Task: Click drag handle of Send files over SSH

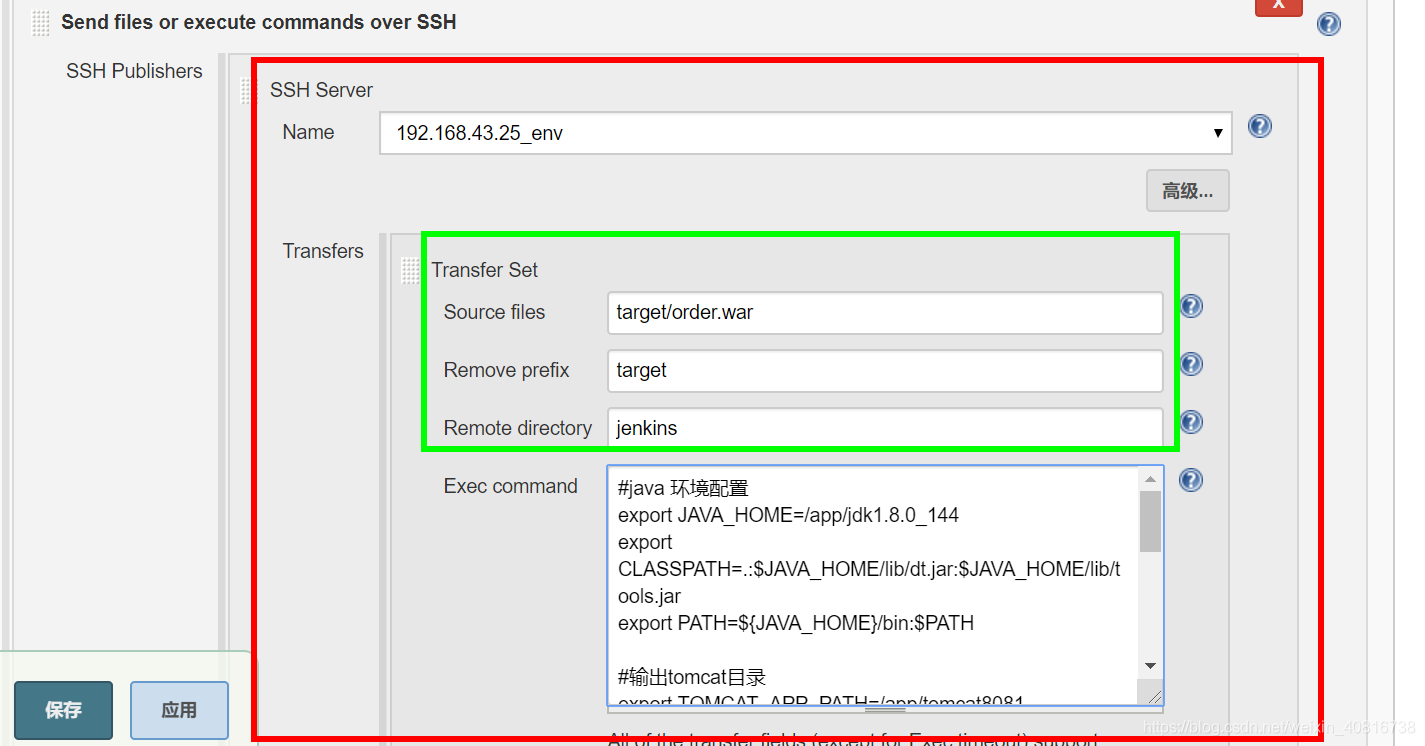Action: pyautogui.click(x=40, y=23)
